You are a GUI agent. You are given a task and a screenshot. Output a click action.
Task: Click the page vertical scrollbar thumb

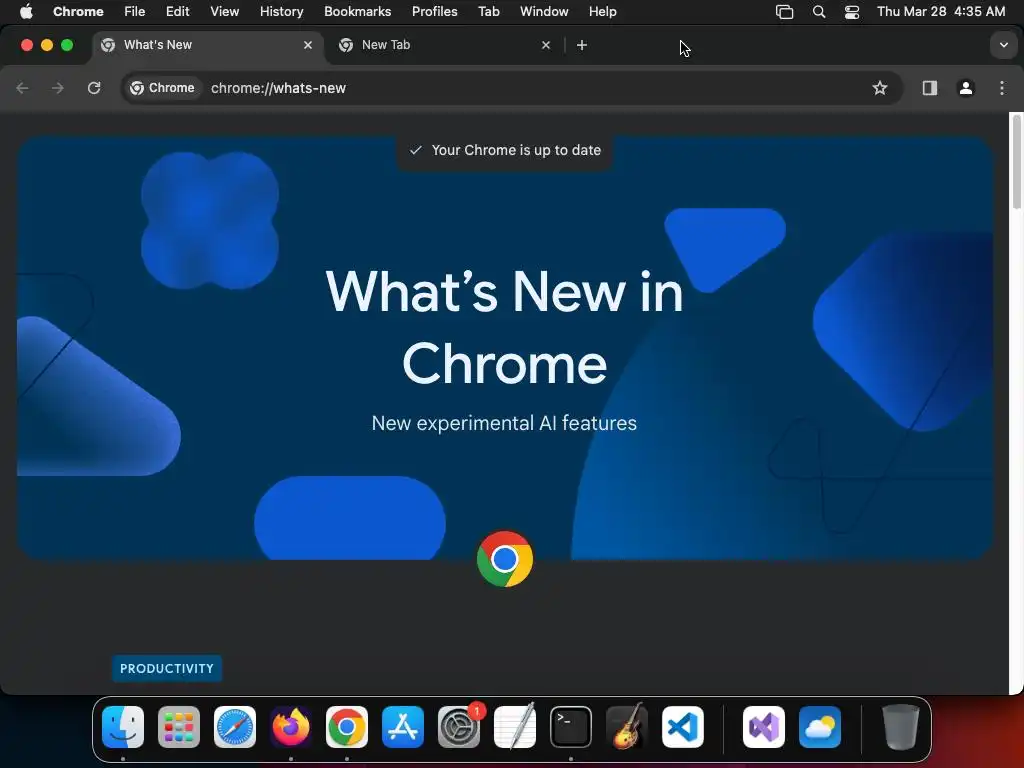tap(1016, 163)
